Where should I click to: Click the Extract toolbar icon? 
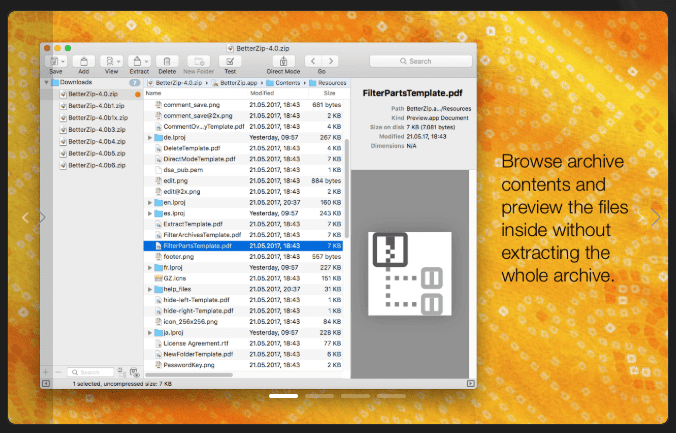click(137, 61)
